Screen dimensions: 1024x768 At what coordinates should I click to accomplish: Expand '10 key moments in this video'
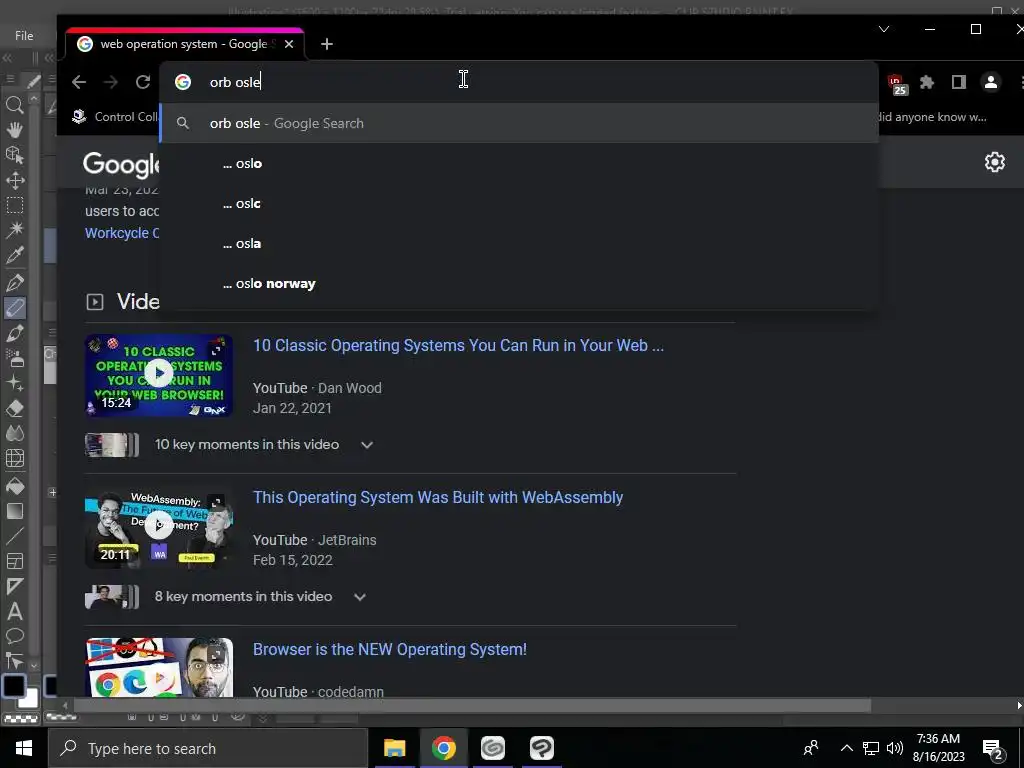click(264, 445)
